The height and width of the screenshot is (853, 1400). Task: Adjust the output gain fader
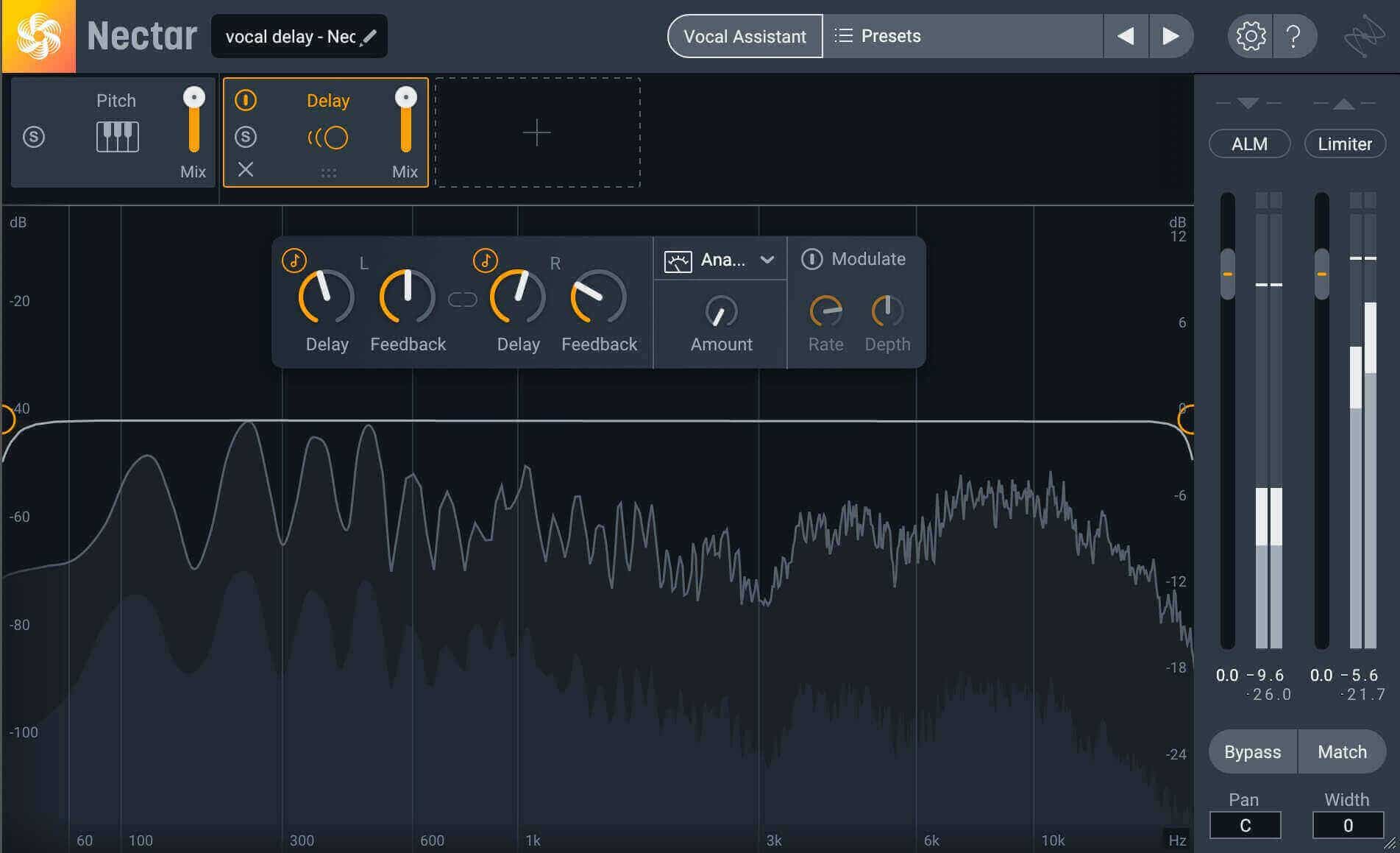coord(1321,274)
